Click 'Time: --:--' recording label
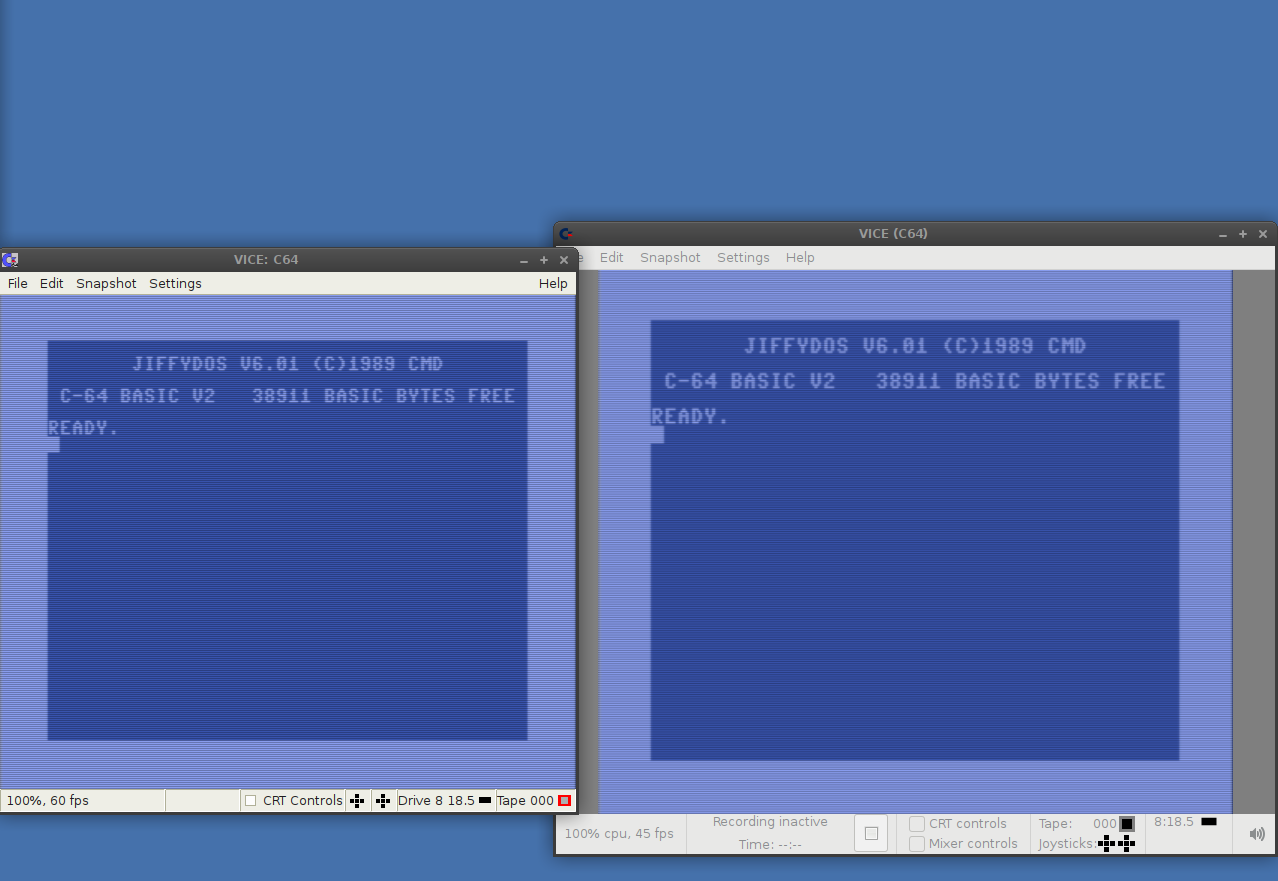The height and width of the screenshot is (881, 1278). click(x=770, y=845)
